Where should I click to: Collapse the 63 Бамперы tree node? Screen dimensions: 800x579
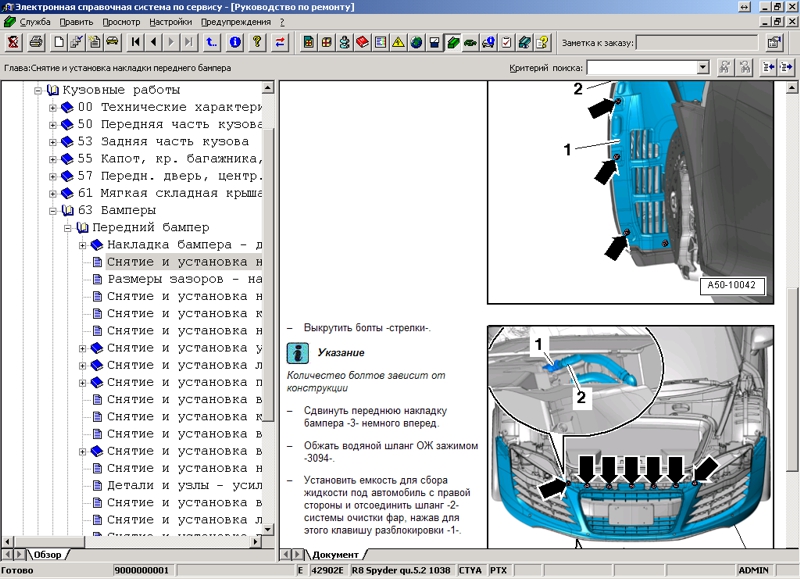(x=54, y=211)
